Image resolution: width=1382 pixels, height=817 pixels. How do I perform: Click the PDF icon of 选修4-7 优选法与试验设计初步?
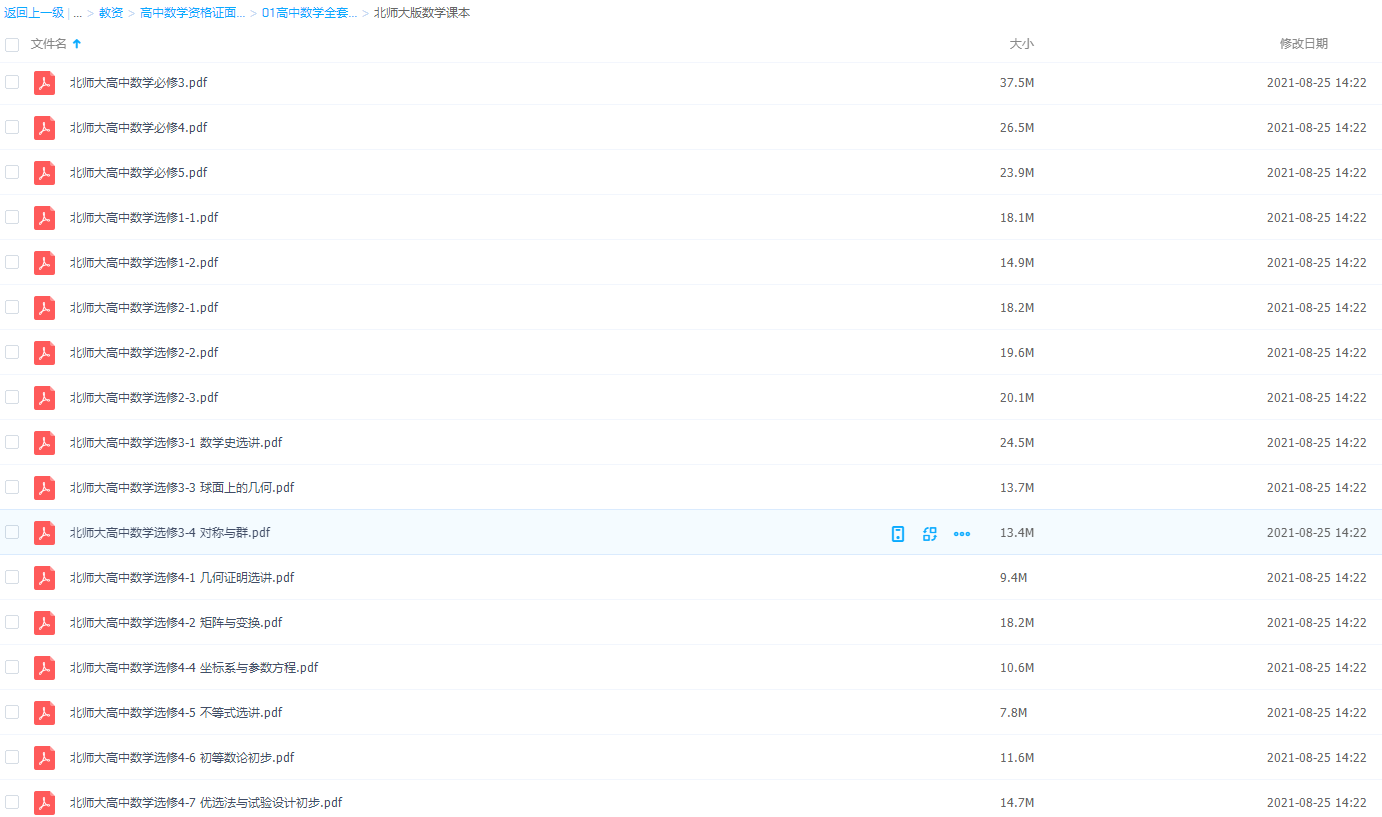(44, 803)
